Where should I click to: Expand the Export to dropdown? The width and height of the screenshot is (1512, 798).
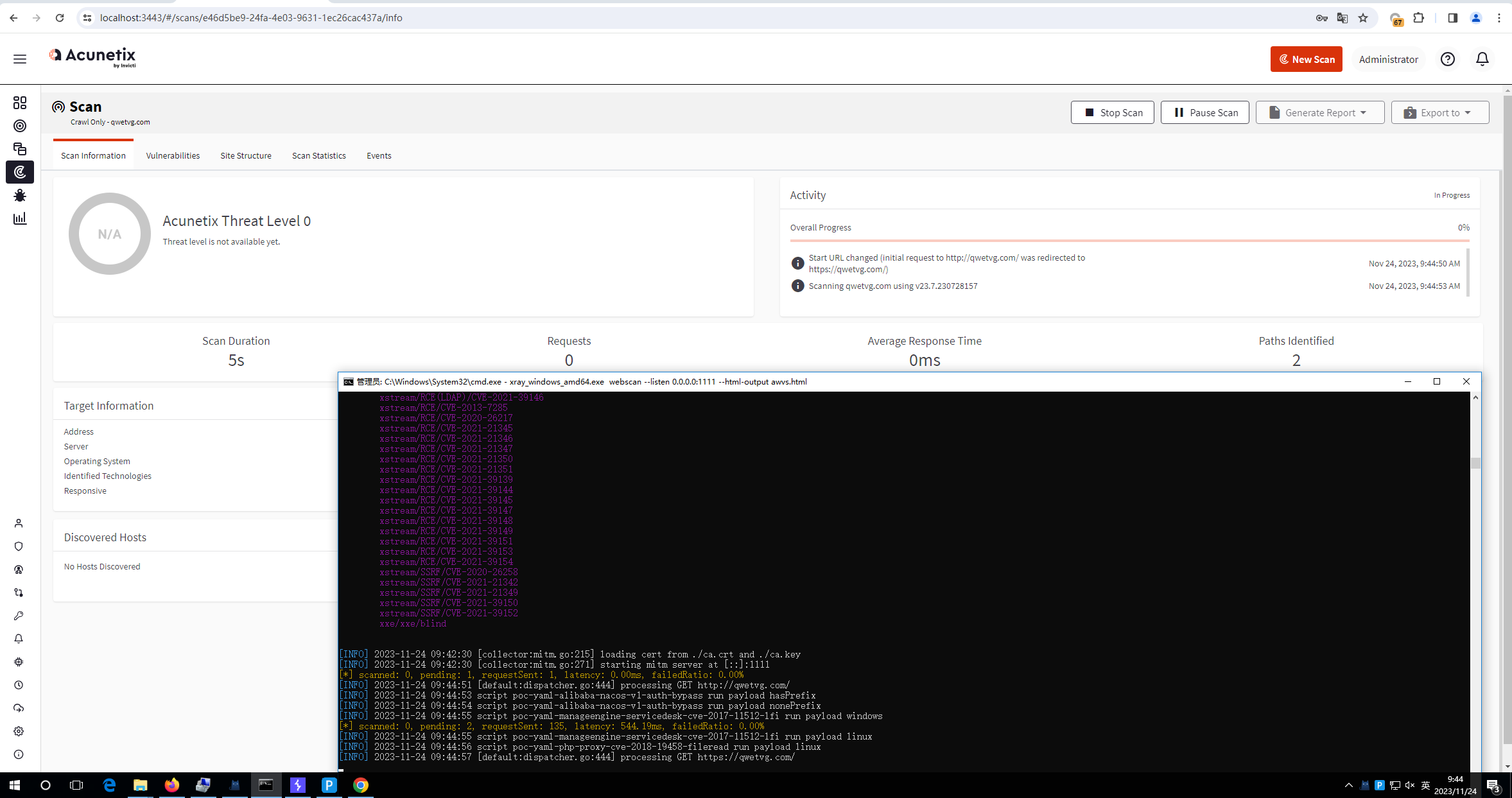pyautogui.click(x=1440, y=112)
